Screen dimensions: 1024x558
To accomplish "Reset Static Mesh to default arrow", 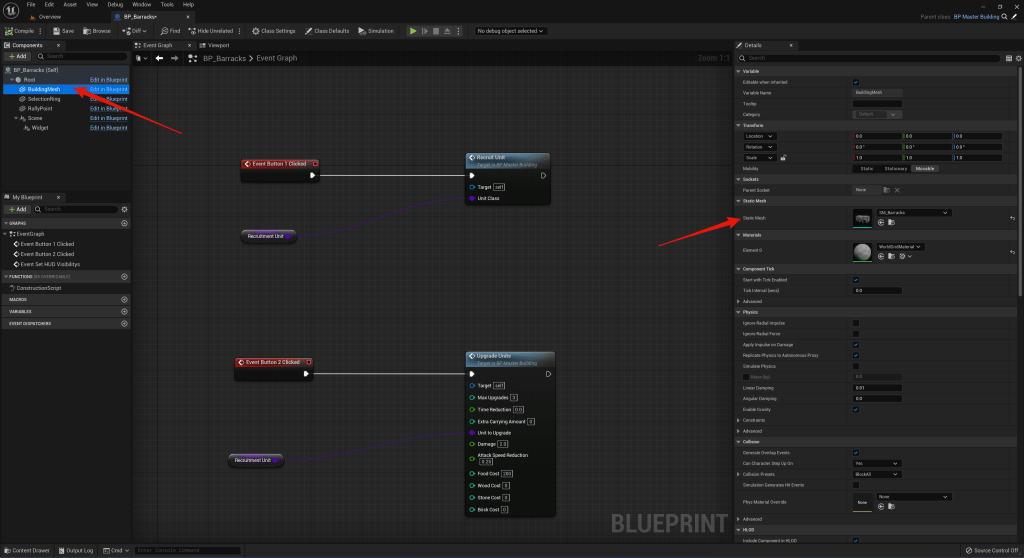I will tap(1012, 218).
